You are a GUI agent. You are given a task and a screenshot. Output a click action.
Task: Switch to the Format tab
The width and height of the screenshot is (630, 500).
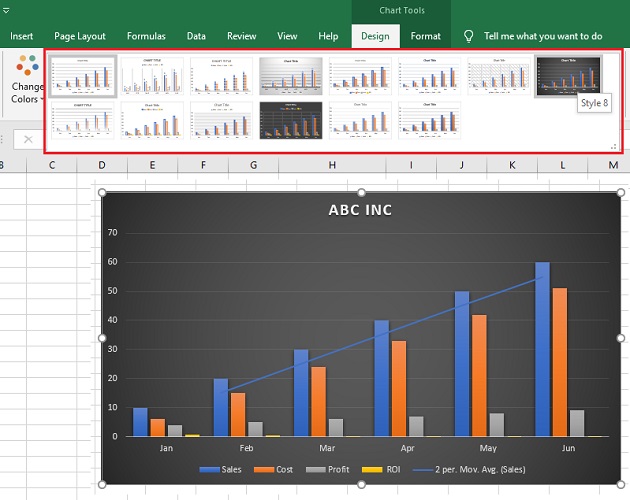(425, 36)
